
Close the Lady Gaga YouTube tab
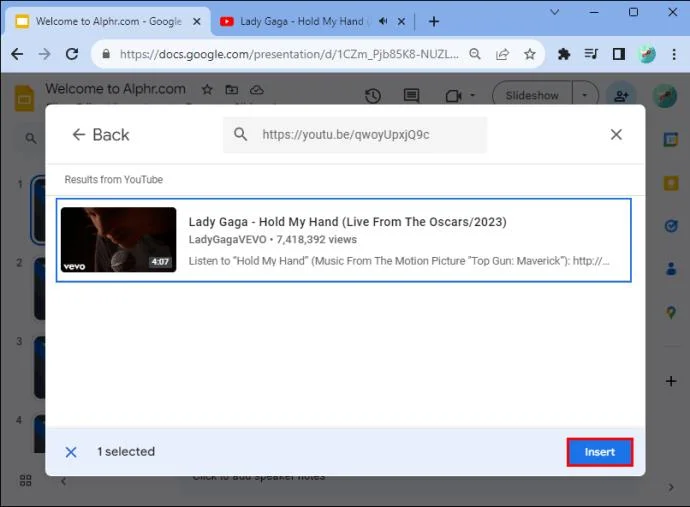(401, 21)
